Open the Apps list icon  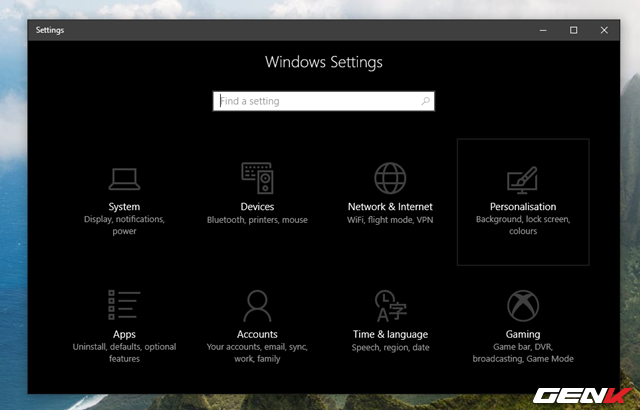124,305
